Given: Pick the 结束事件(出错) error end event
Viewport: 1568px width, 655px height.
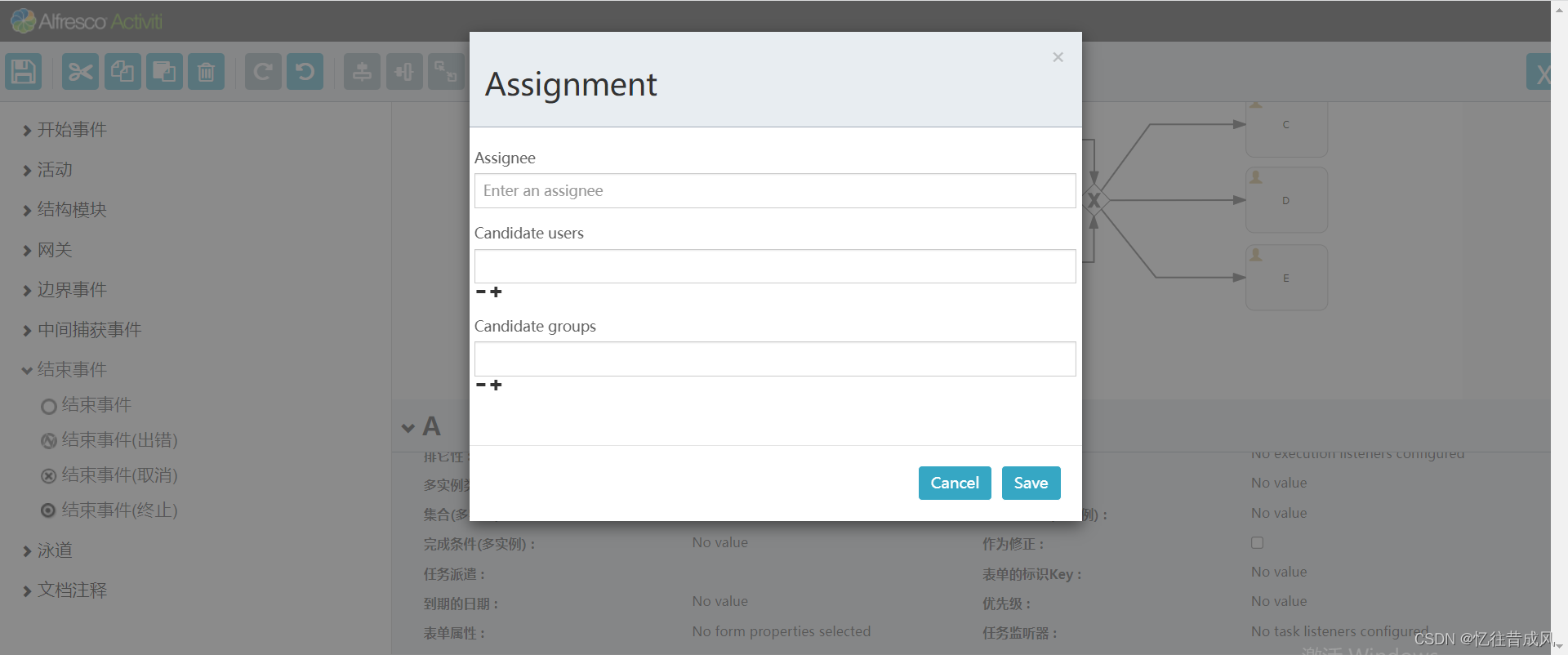Looking at the screenshot, I should (x=109, y=440).
